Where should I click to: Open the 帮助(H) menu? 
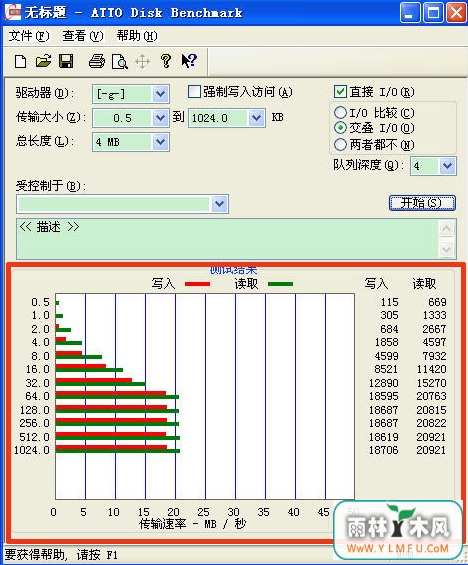pyautogui.click(x=137, y=36)
